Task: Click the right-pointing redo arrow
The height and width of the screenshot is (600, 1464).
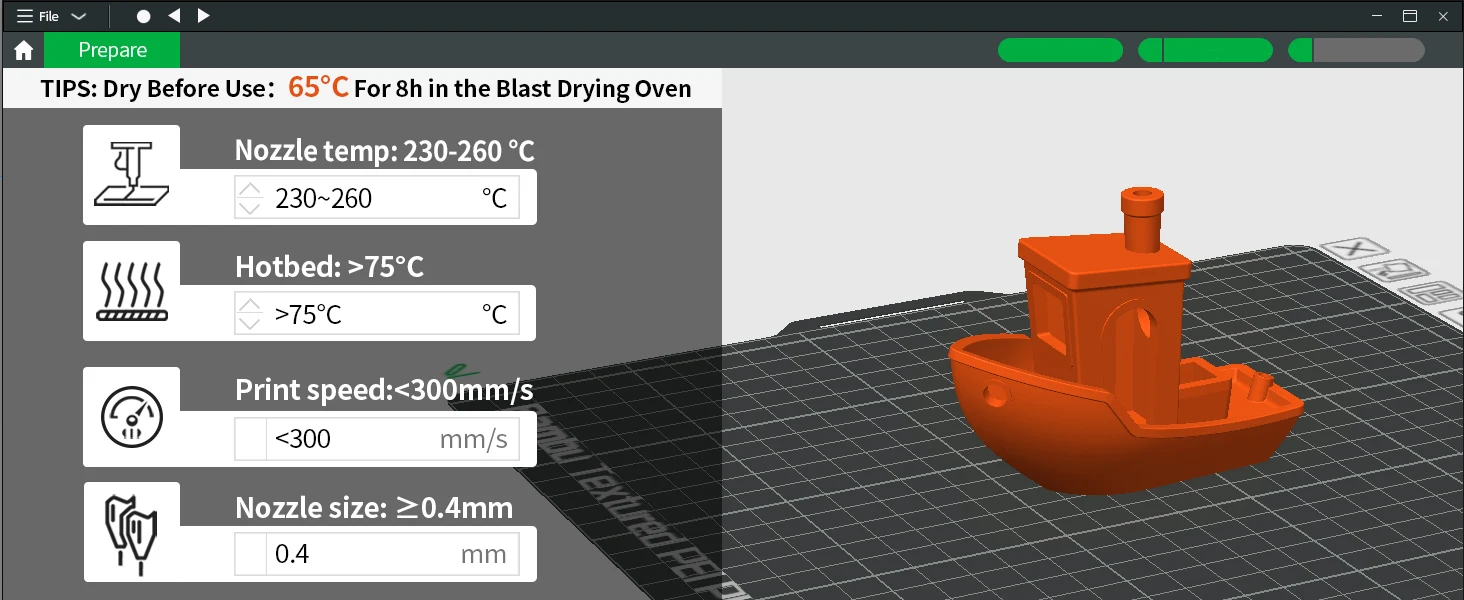Action: [204, 16]
